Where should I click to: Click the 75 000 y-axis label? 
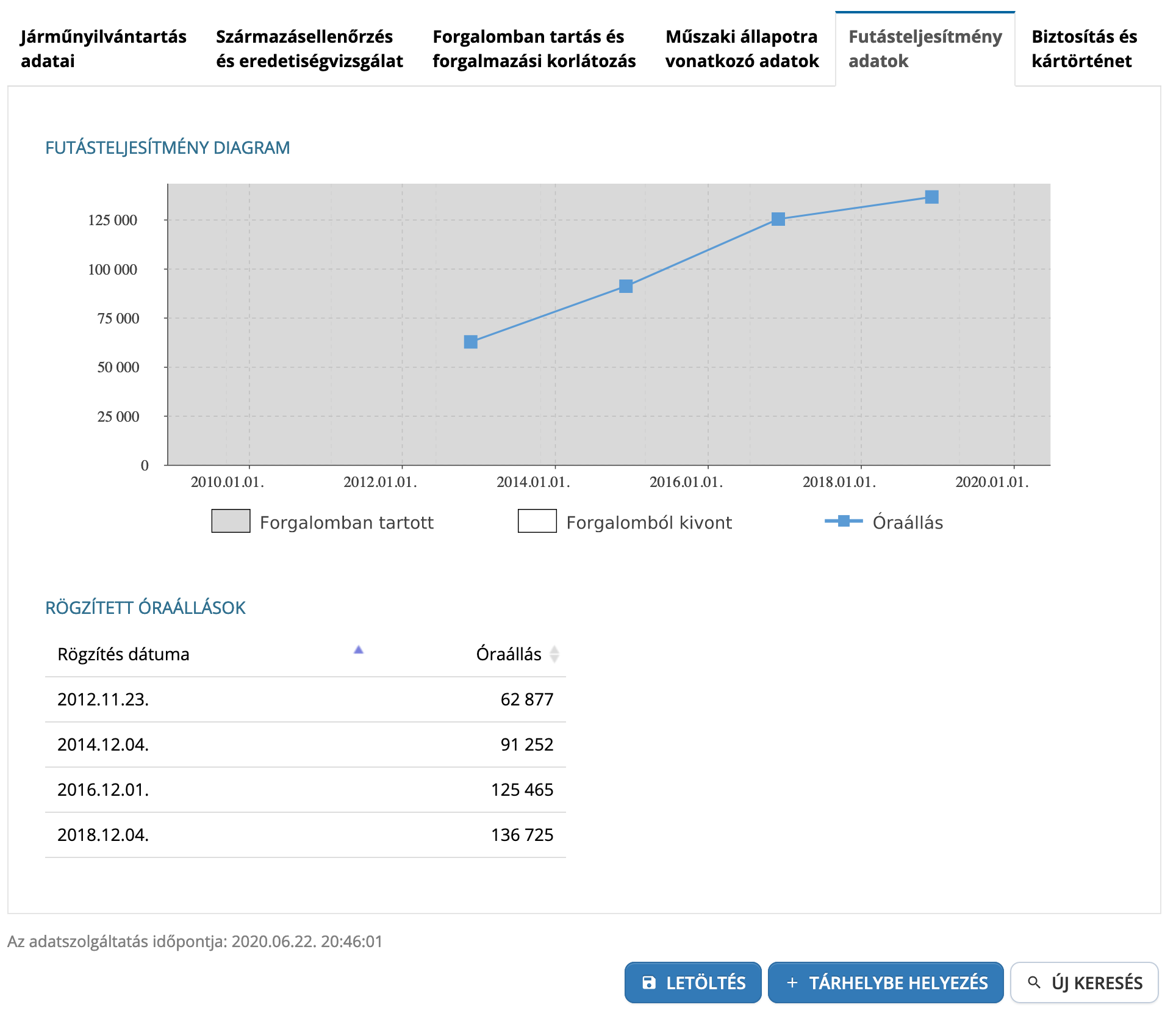pyautogui.click(x=118, y=319)
